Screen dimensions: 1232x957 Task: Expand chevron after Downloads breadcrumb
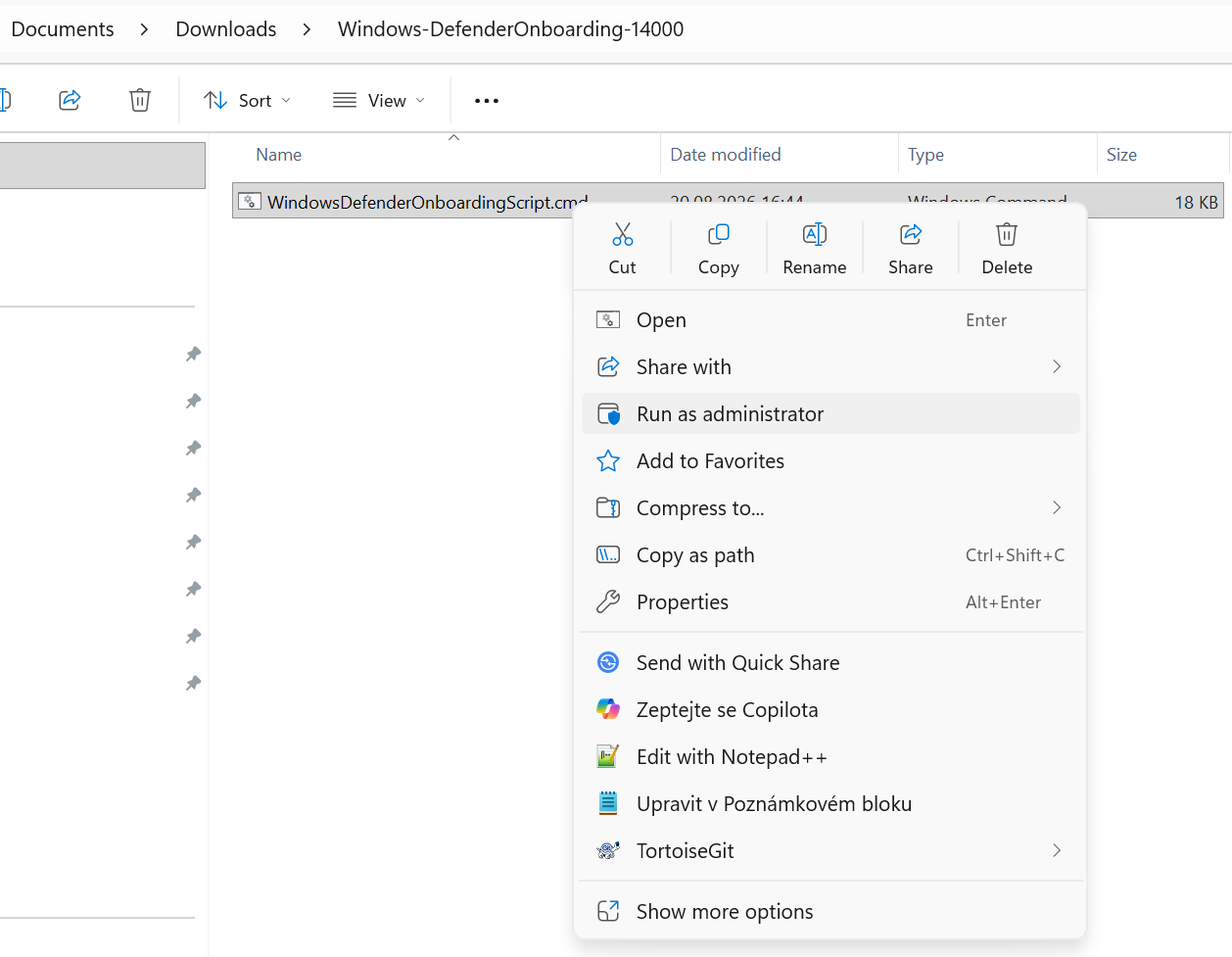[x=308, y=29]
